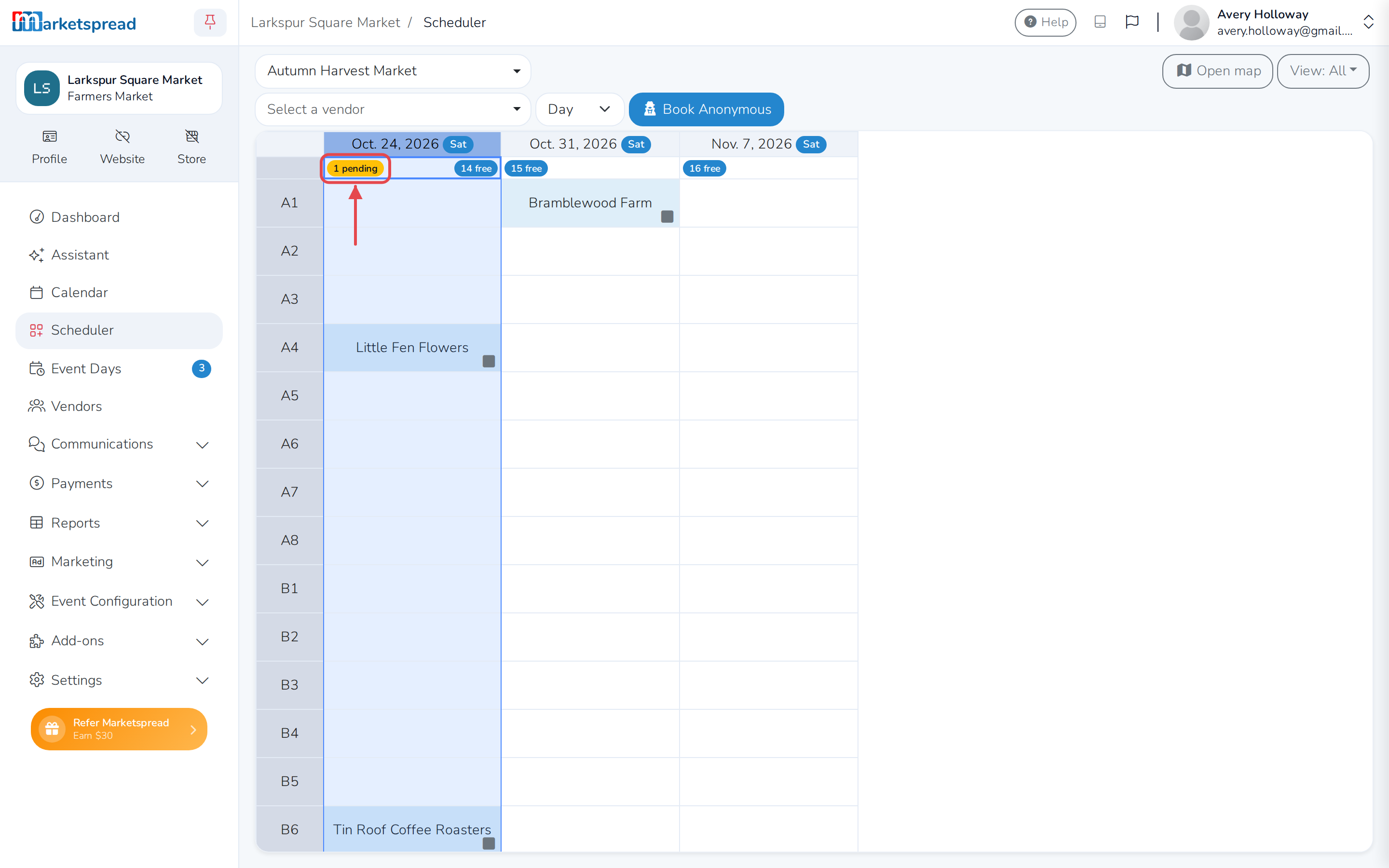This screenshot has height=868, width=1389.
Task: Click the 1 pending badge
Action: (x=355, y=168)
